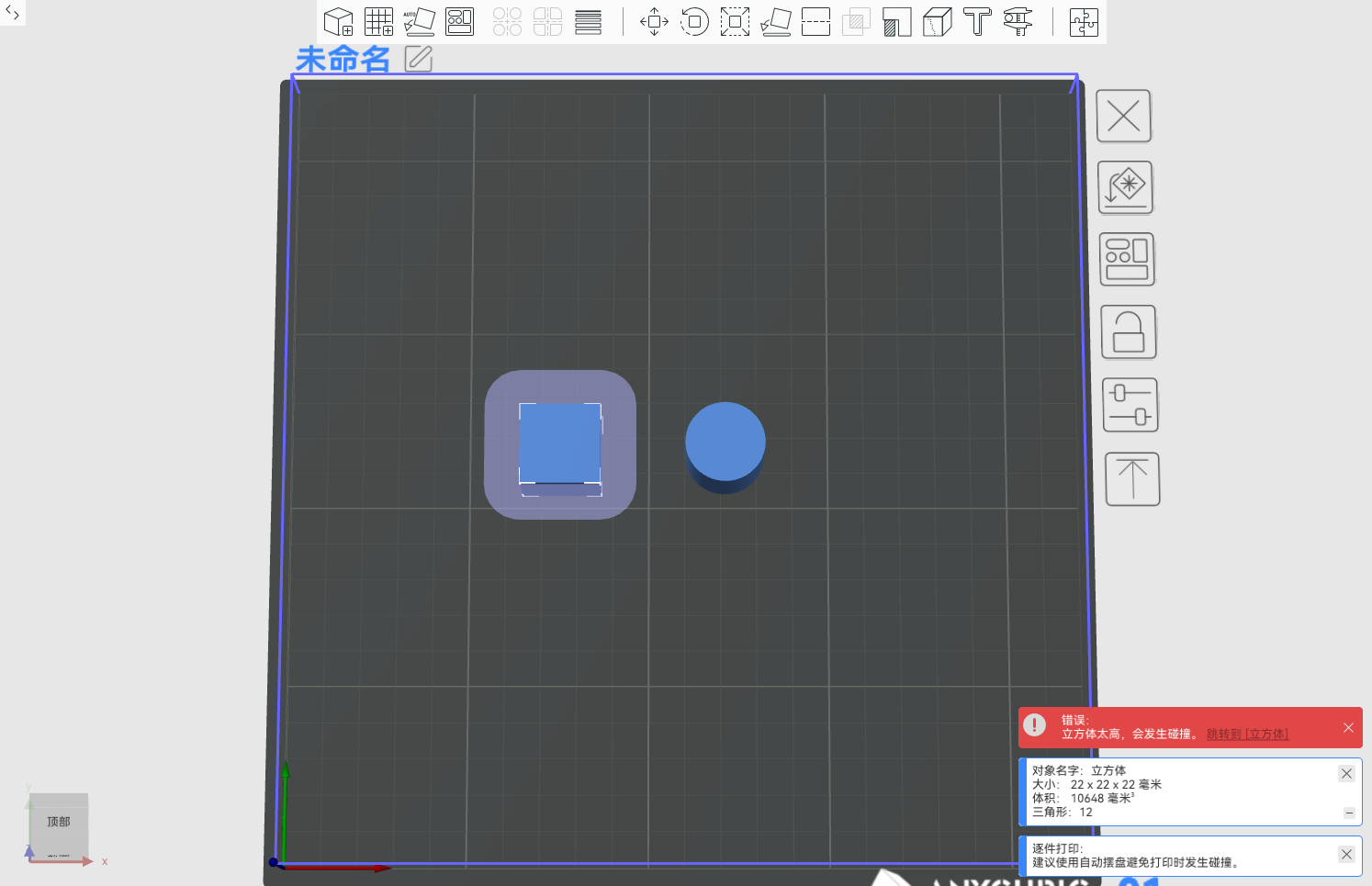Click the Add plate grid icon
This screenshot has width=1372, height=886.
coord(379,21)
